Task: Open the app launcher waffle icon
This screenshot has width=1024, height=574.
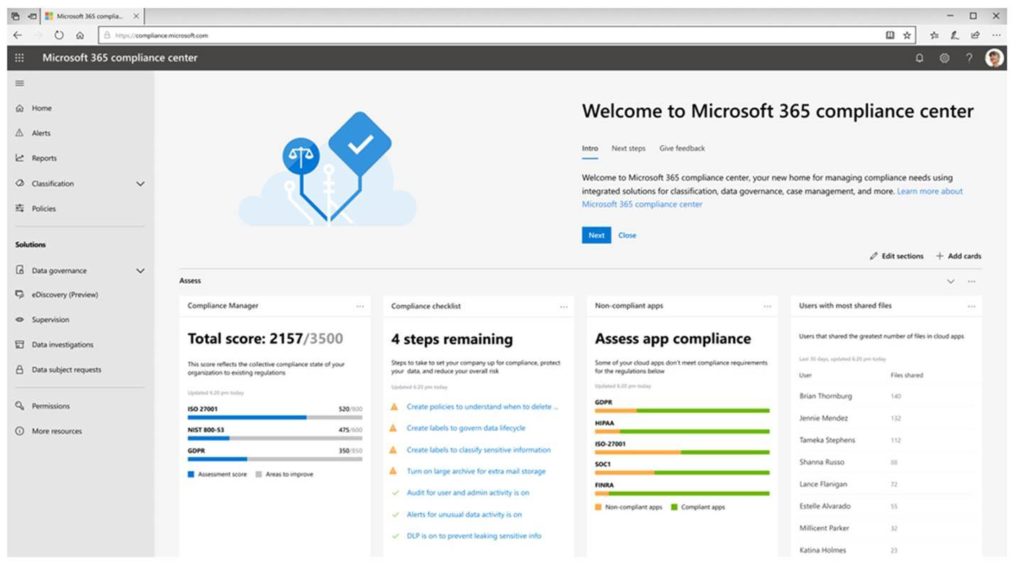Action: pyautogui.click(x=19, y=58)
